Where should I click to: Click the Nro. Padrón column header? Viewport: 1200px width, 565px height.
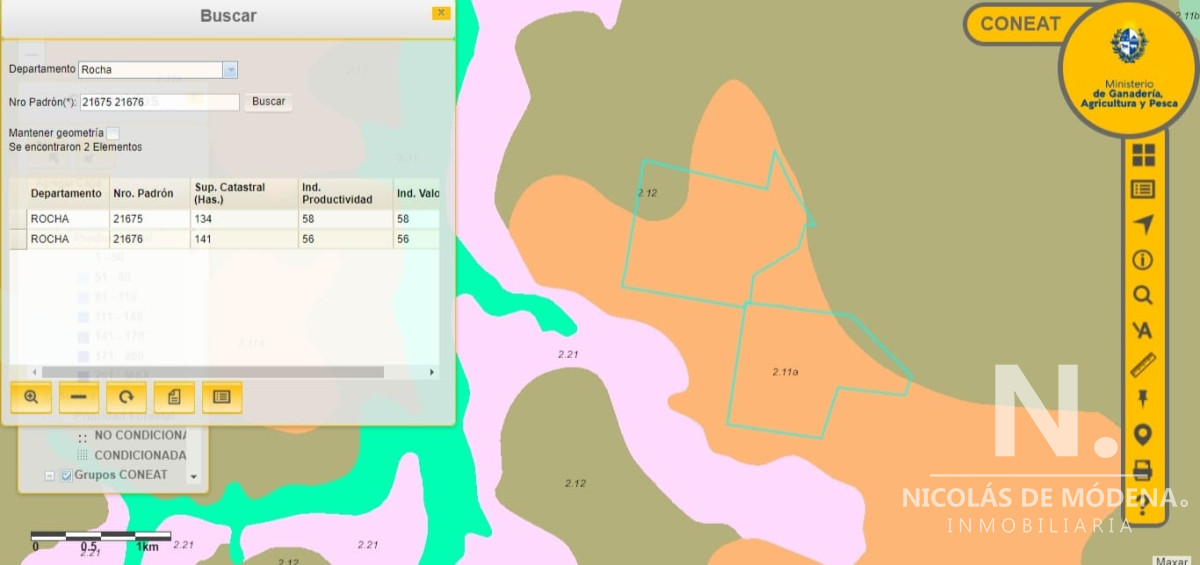click(x=149, y=193)
